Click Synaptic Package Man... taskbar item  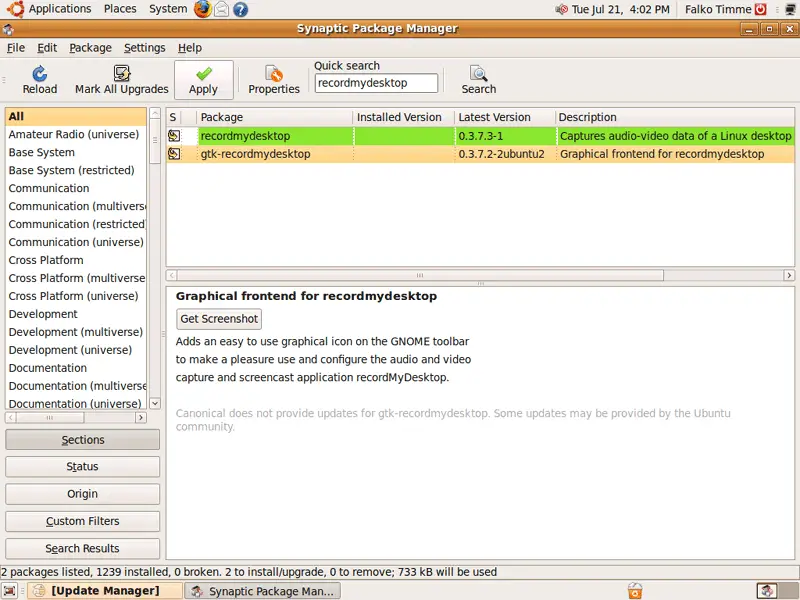[x=262, y=591]
